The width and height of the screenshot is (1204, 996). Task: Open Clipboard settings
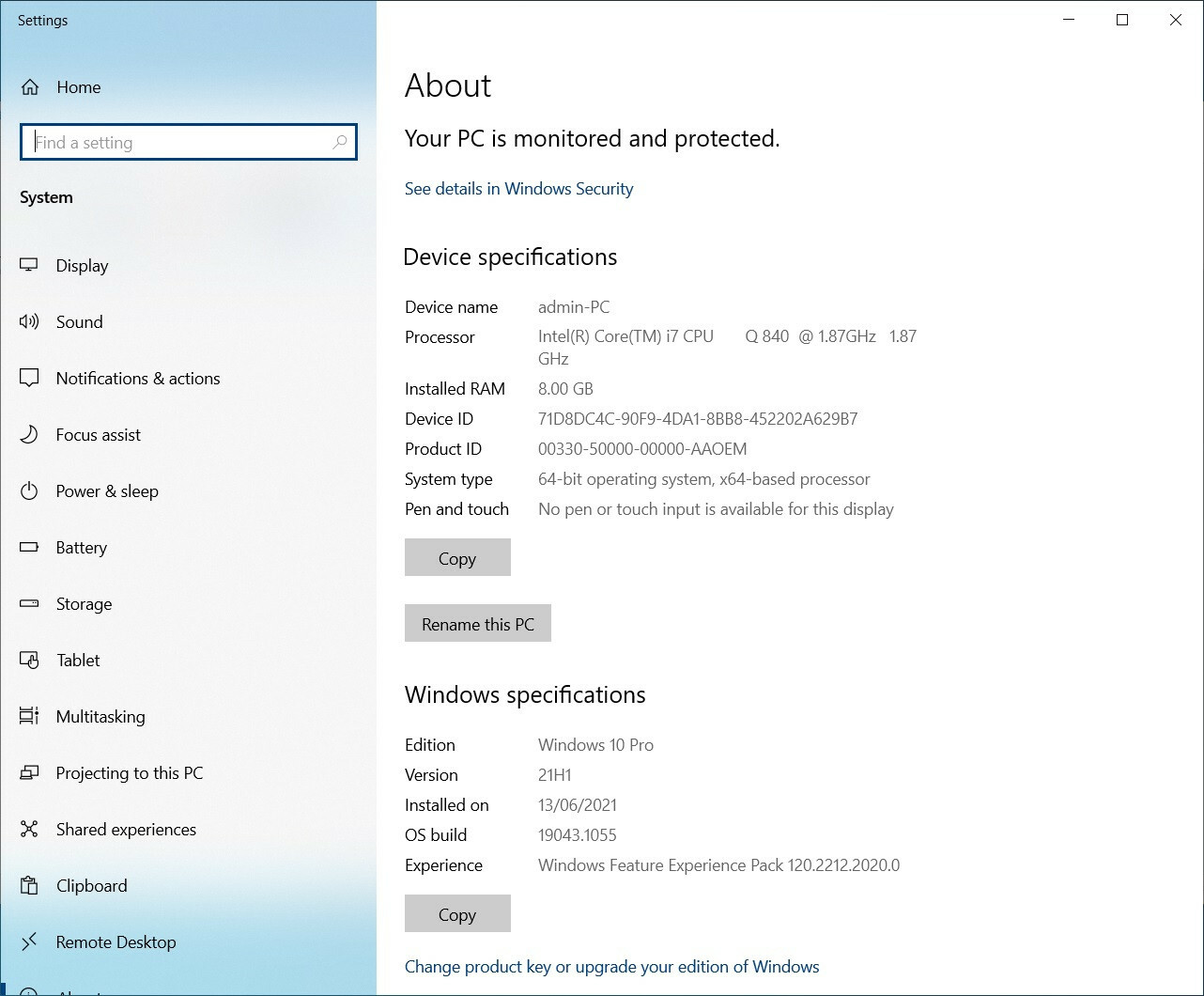188,886
